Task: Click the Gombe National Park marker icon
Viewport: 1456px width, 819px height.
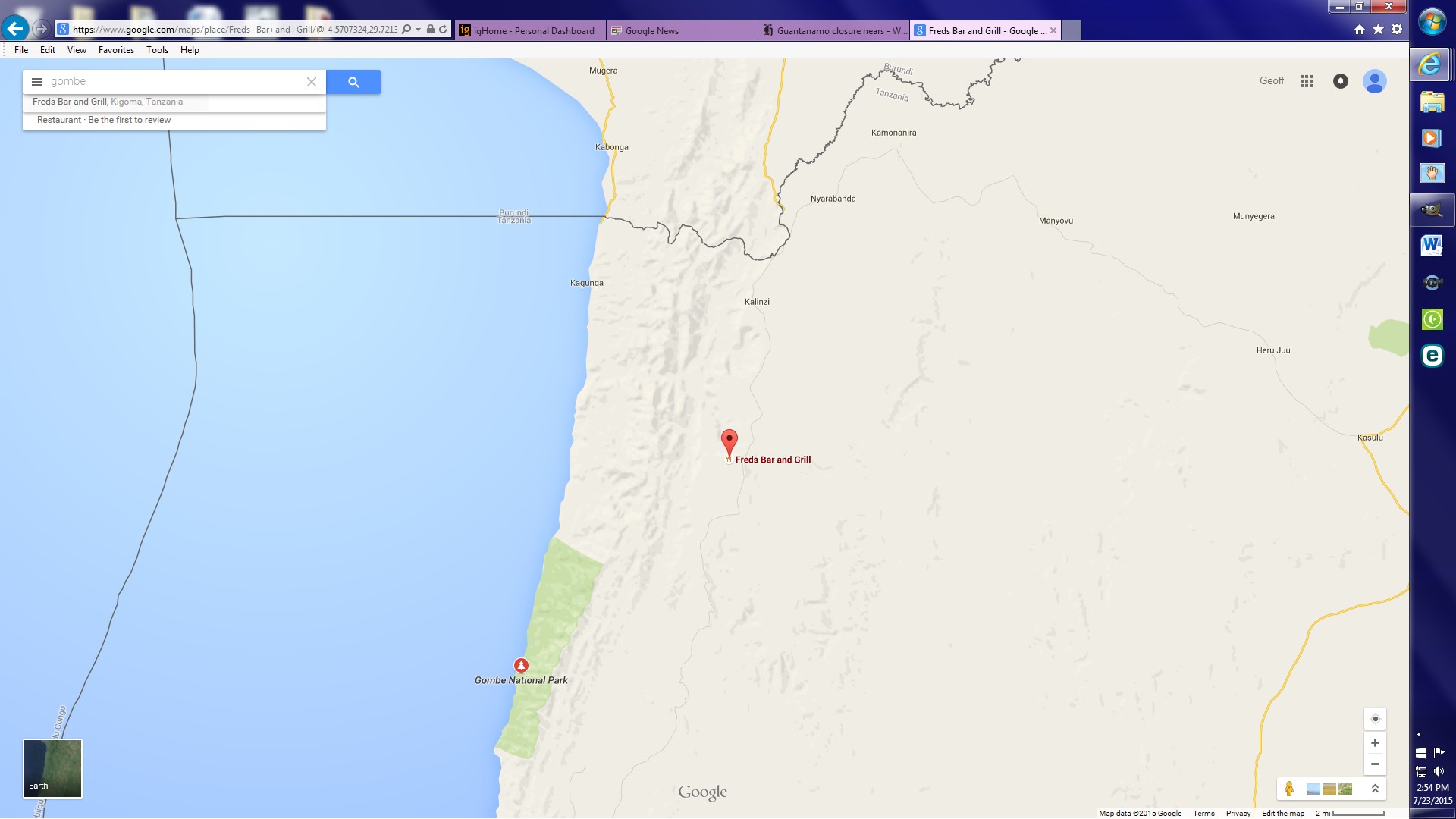Action: click(x=521, y=665)
